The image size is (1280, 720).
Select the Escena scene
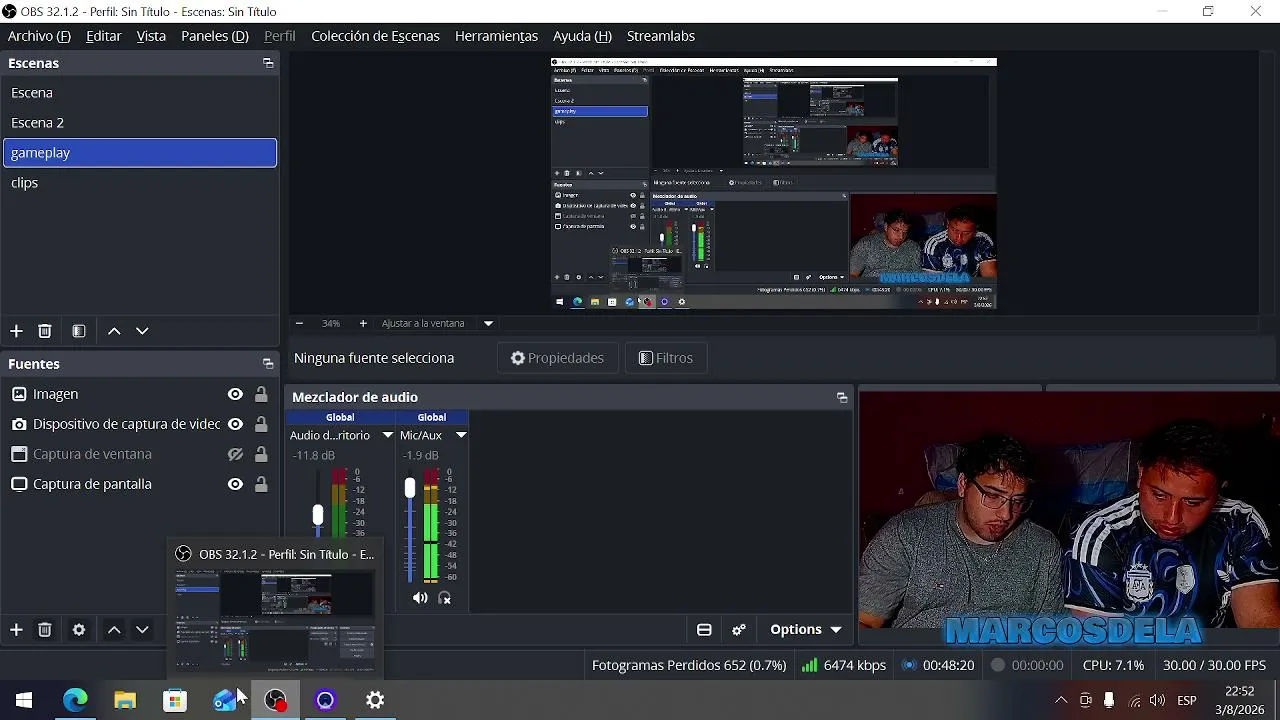pos(140,93)
